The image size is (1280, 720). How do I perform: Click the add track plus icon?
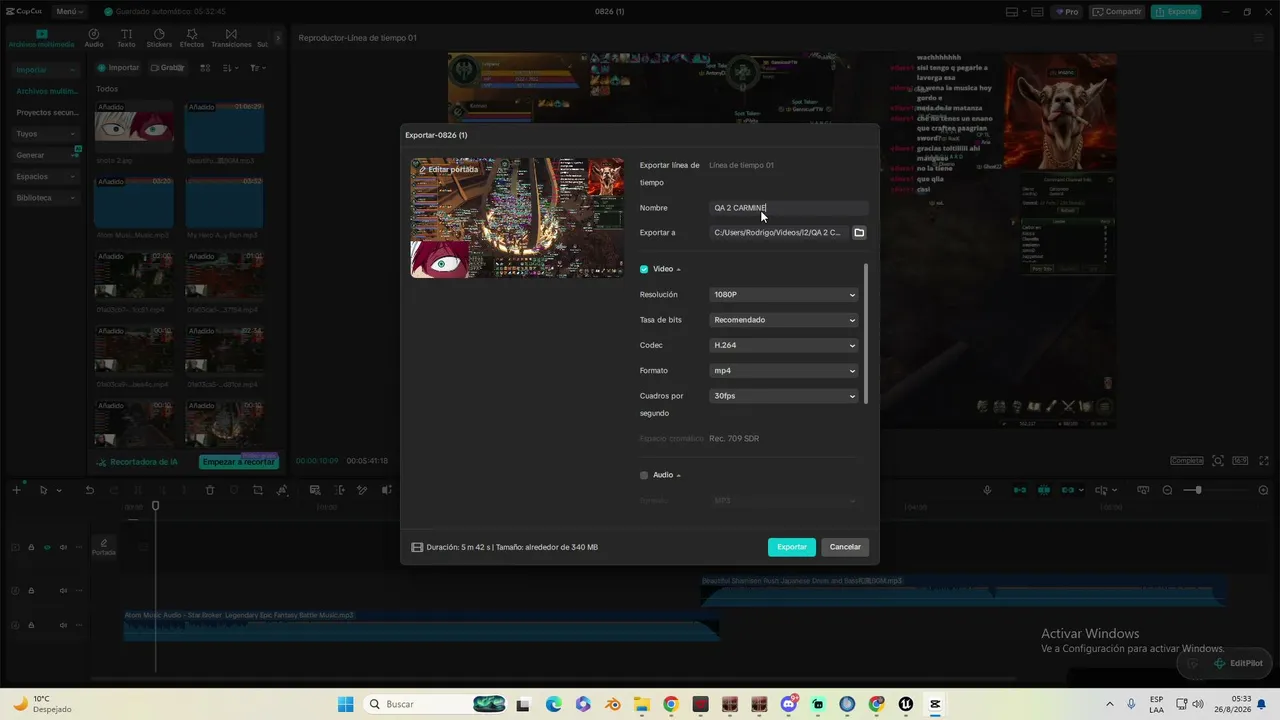tap(17, 490)
